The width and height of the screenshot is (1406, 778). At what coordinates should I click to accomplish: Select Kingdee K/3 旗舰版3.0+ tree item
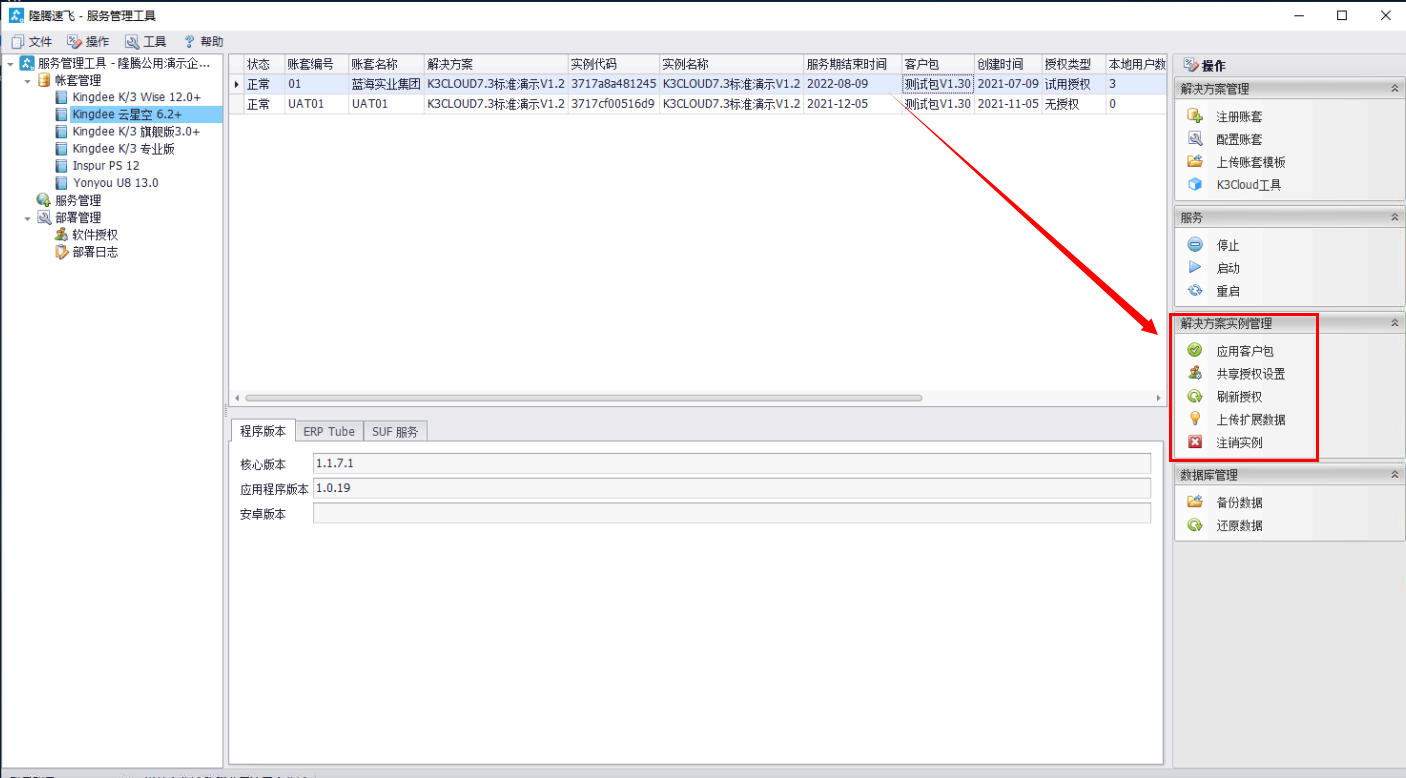coord(136,132)
